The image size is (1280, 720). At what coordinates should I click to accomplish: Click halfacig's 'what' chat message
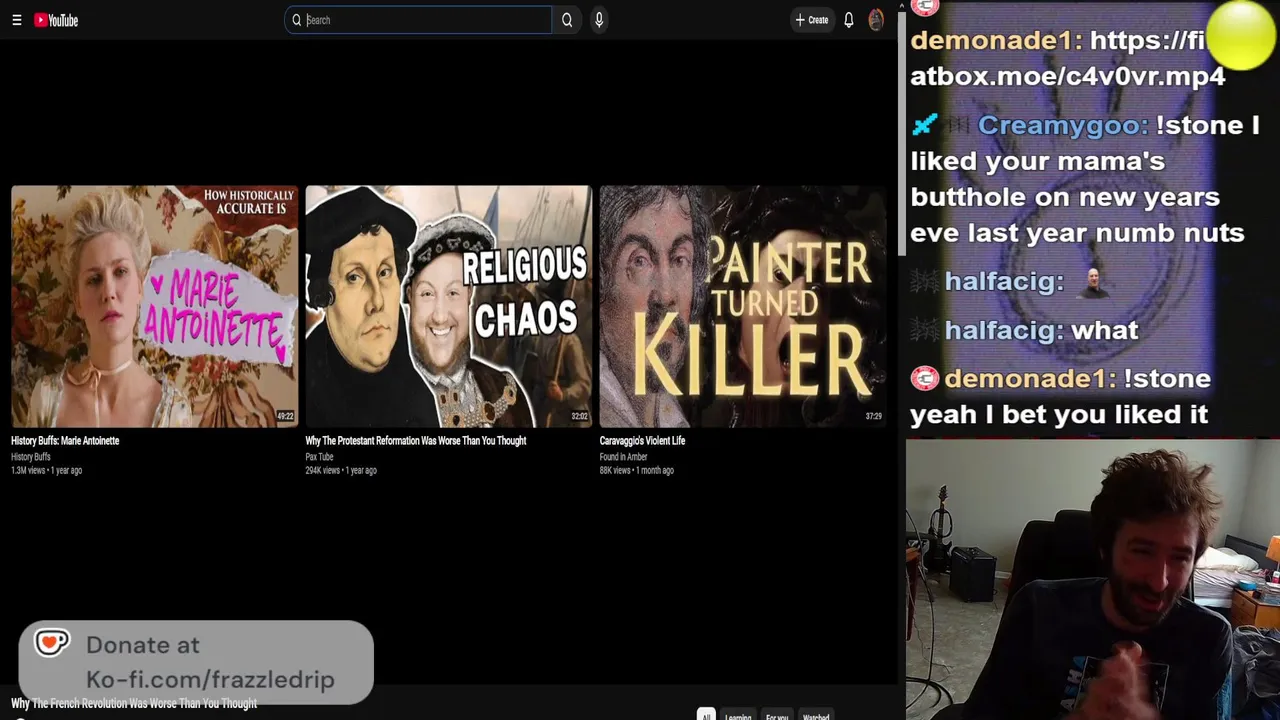tap(1104, 330)
